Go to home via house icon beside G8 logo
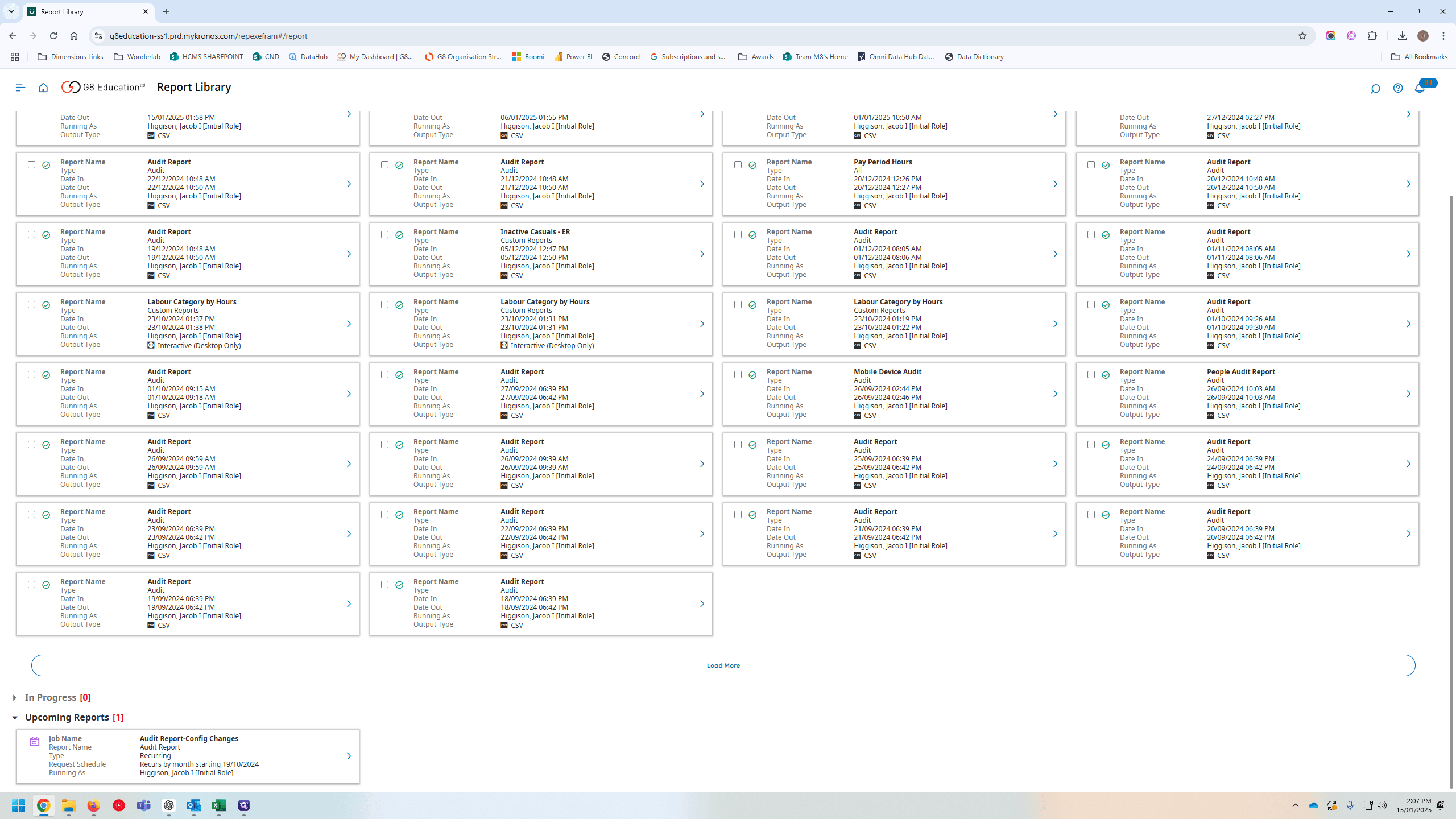The height and width of the screenshot is (819, 1456). tap(43, 88)
